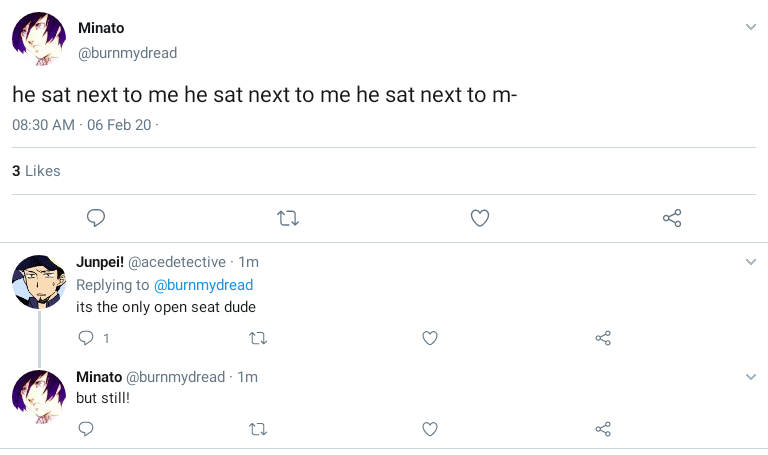Image resolution: width=768 pixels, height=455 pixels.
Task: Retweet Minato's main tweet
Action: click(x=288, y=218)
